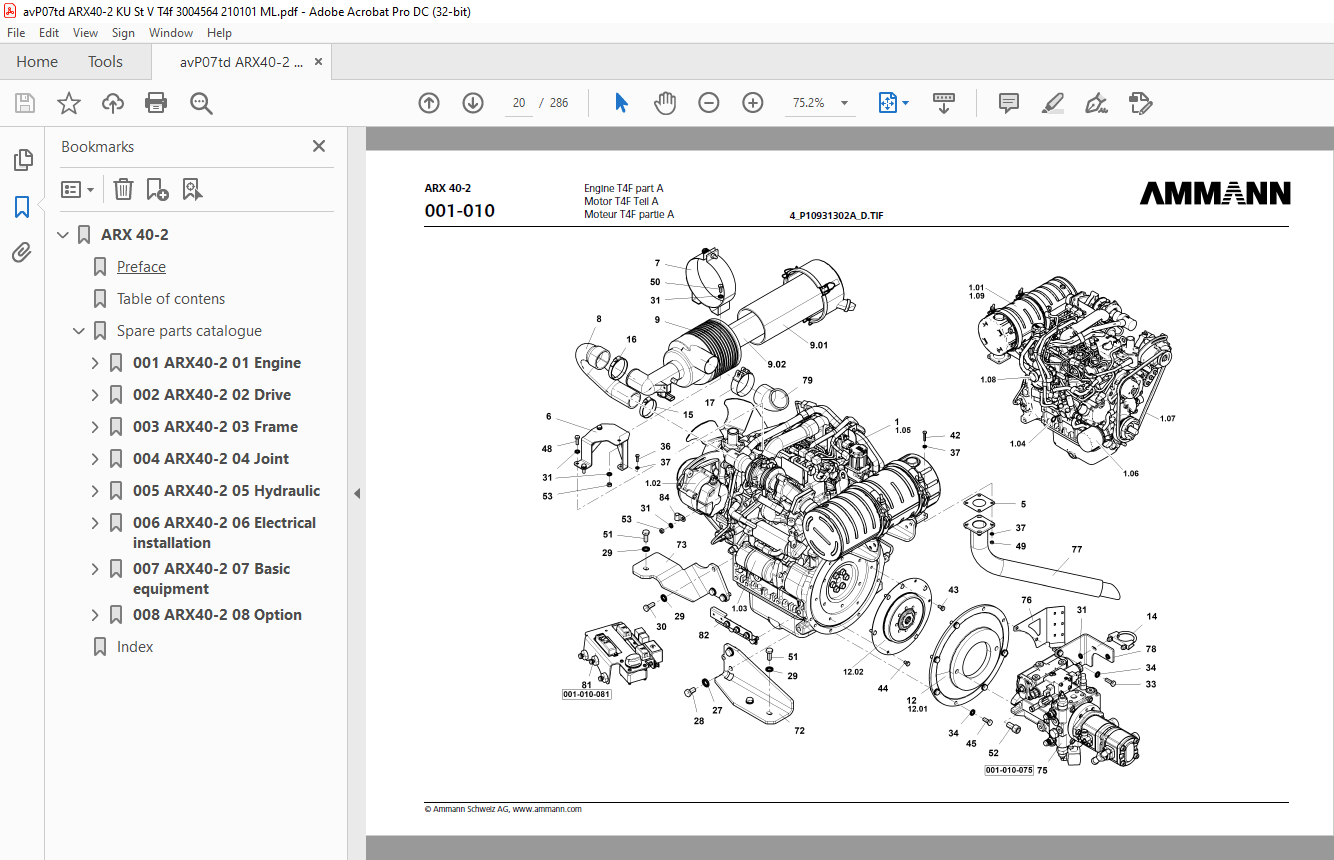The height and width of the screenshot is (860, 1334).
Task: Collapse the Spare parts catalogue bookmark
Action: (x=79, y=331)
